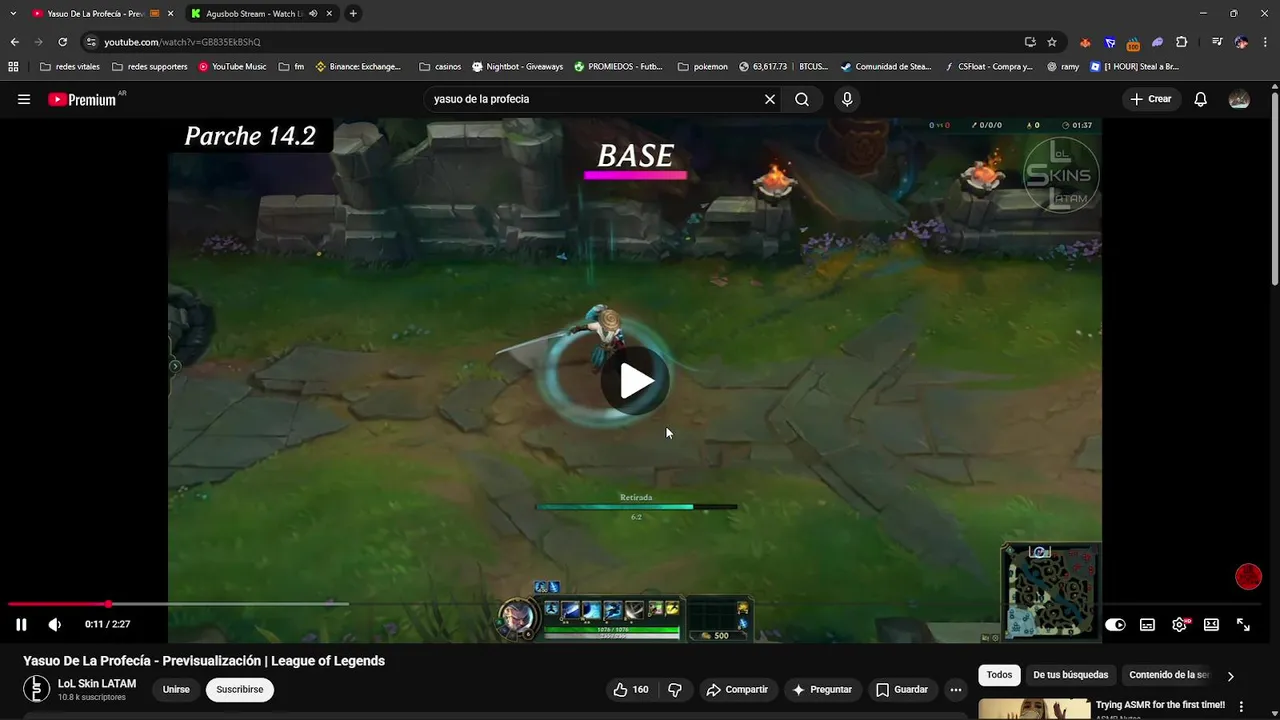Open the media control button in toolbar
Screen dimensions: 1280x720
(x=1217, y=42)
